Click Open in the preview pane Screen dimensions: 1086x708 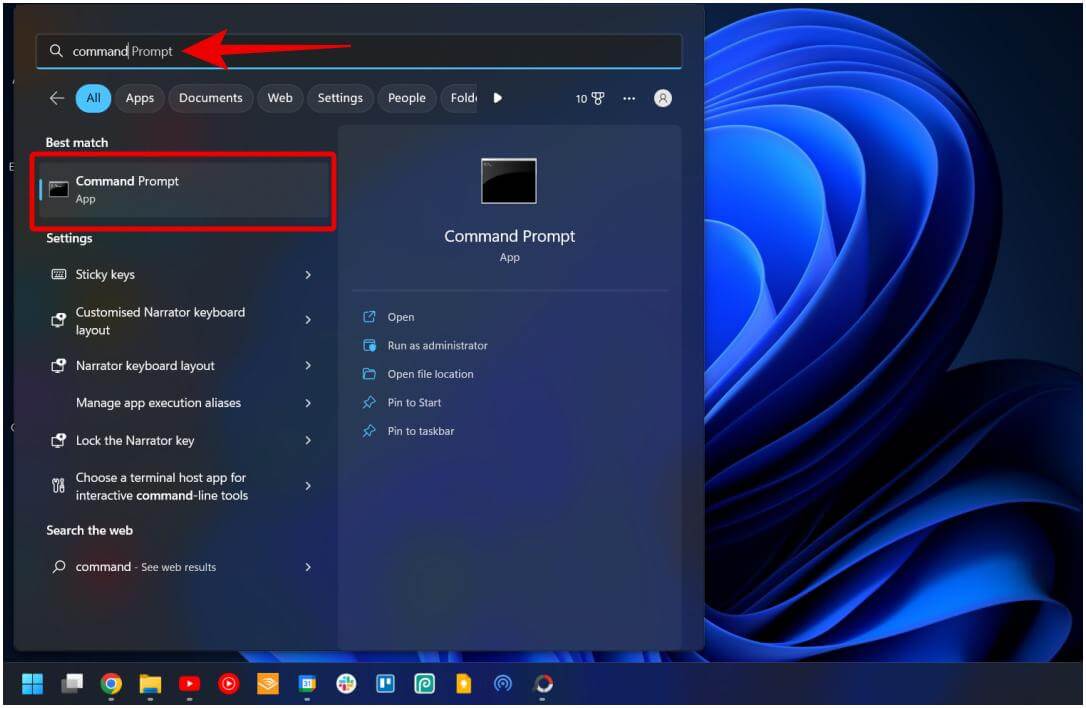coord(401,317)
